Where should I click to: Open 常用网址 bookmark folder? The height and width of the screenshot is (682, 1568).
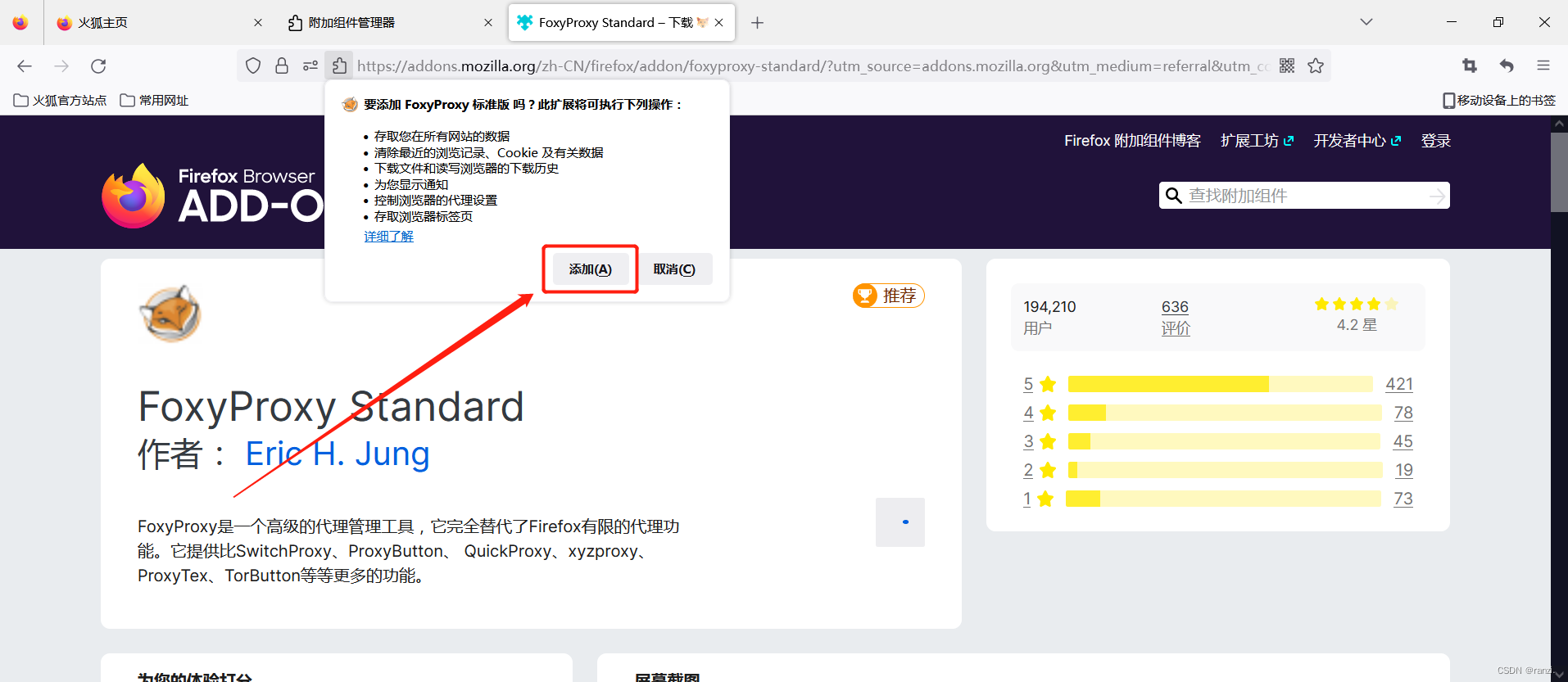tap(154, 100)
